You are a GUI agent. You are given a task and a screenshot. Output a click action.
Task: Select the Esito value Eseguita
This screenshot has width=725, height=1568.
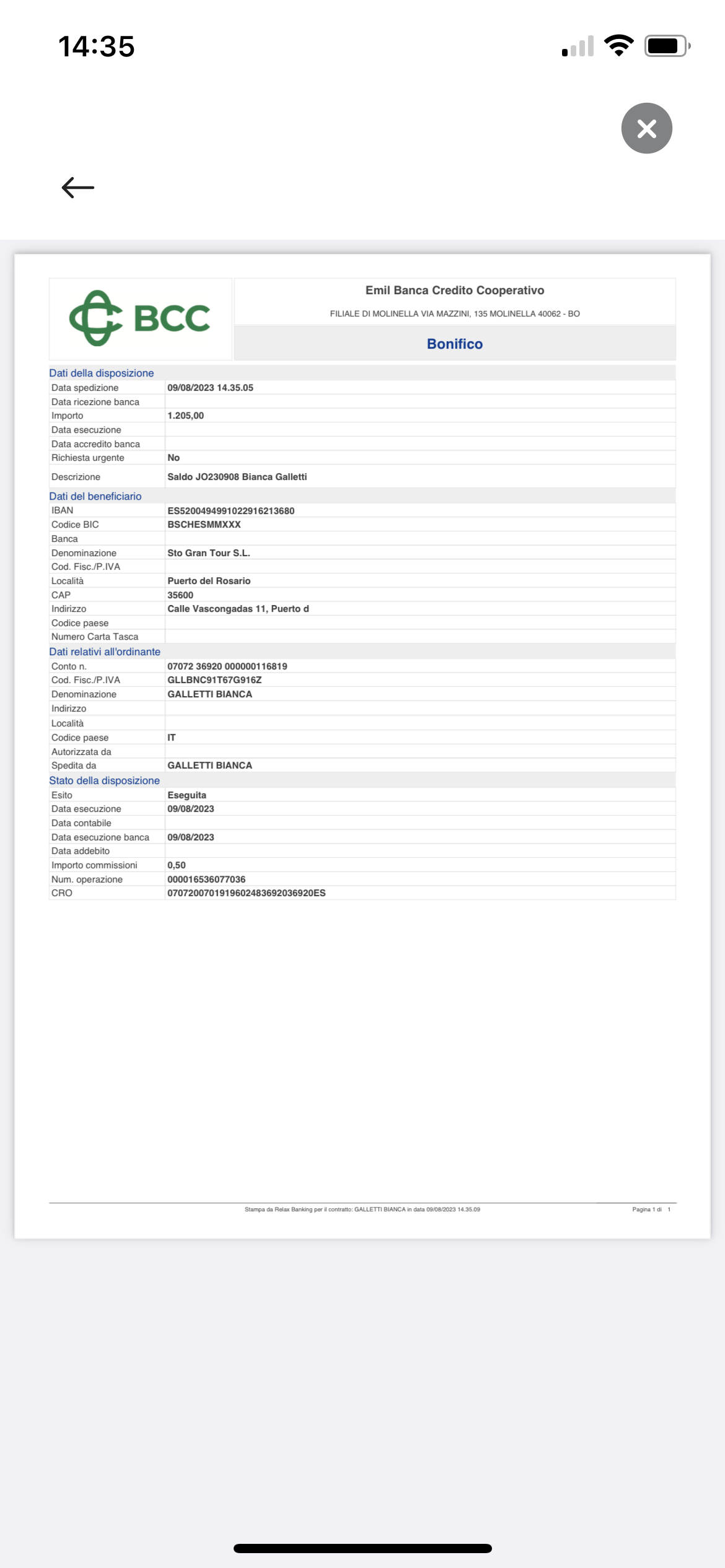[187, 795]
